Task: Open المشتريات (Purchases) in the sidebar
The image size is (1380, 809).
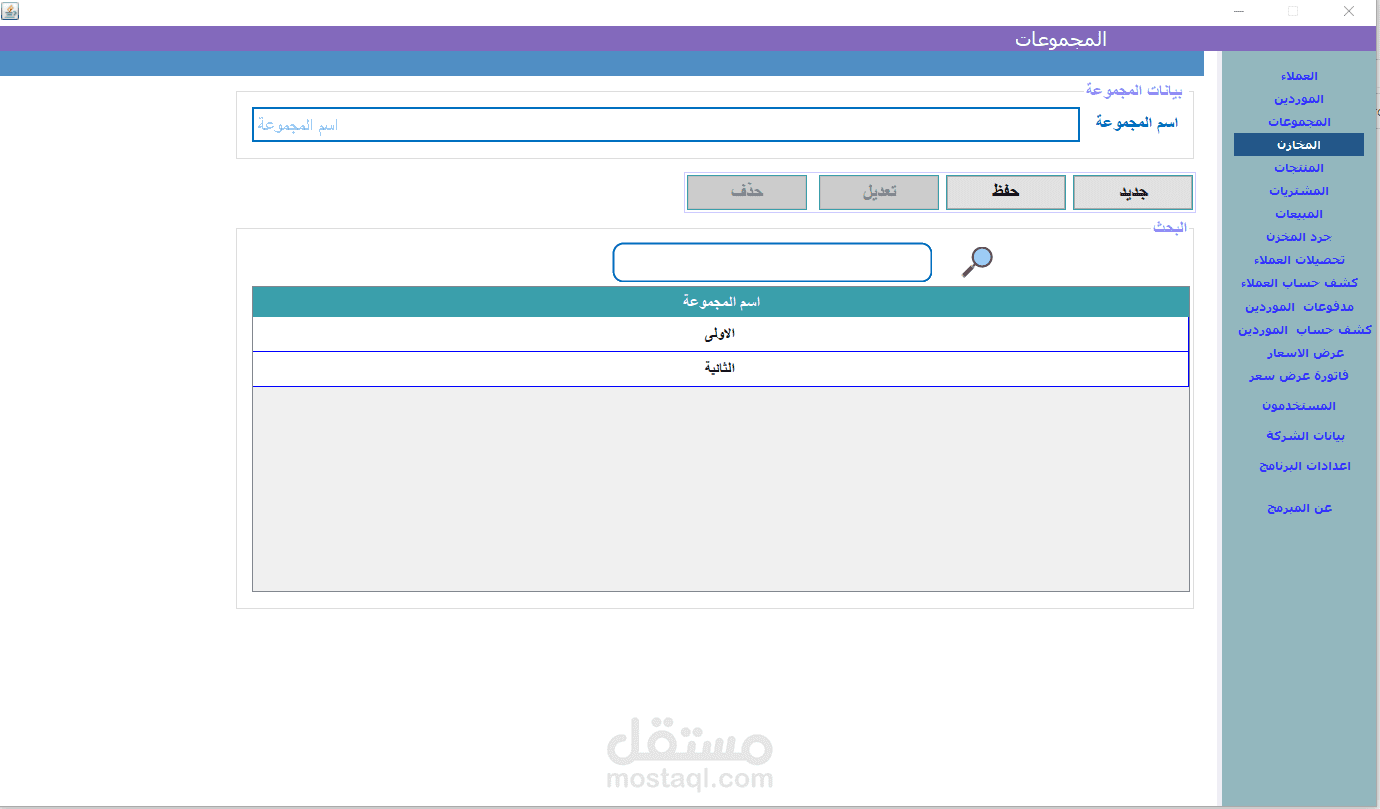Action: tap(1299, 191)
